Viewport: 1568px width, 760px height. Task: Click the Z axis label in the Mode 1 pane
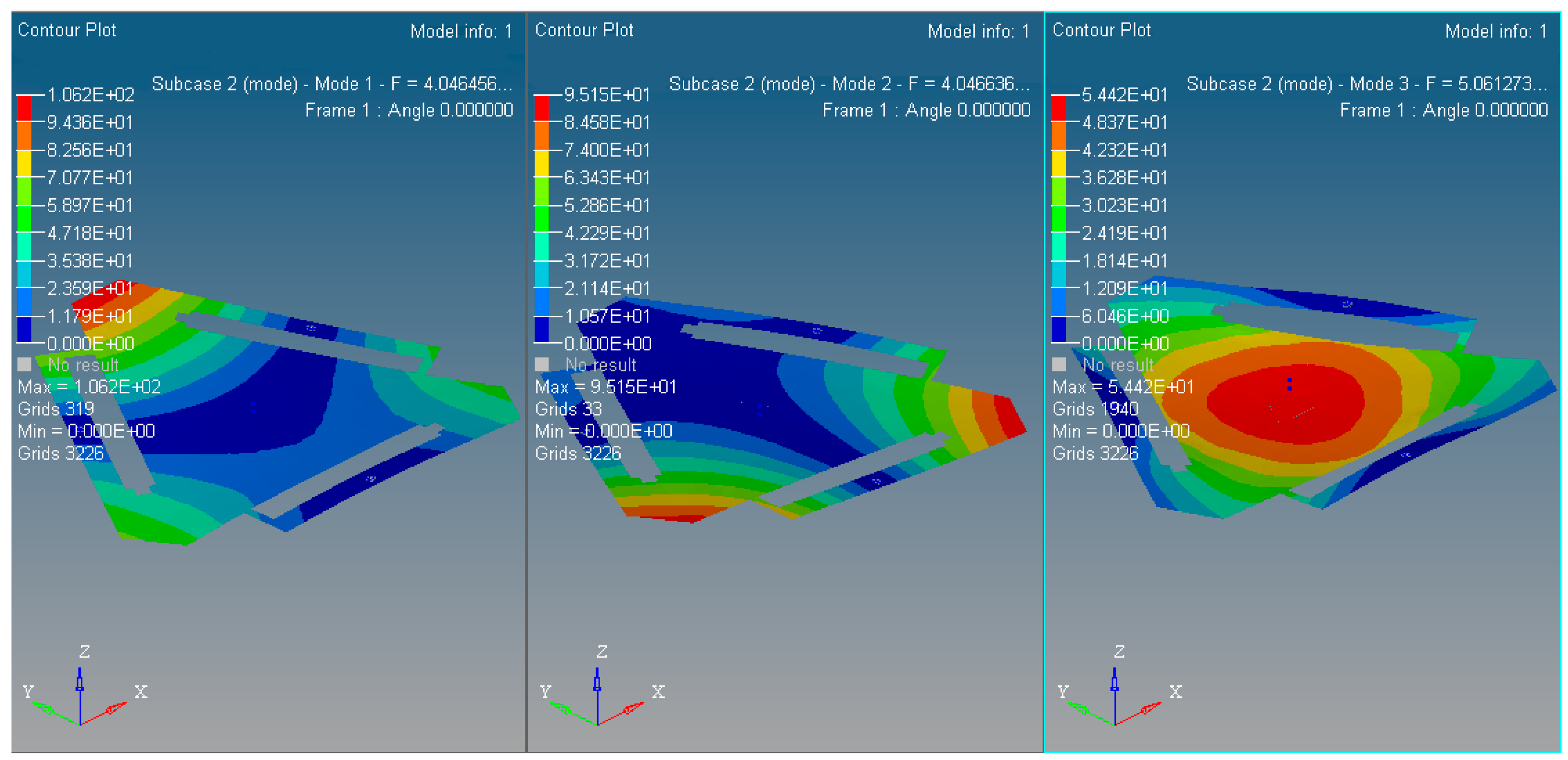[x=85, y=652]
